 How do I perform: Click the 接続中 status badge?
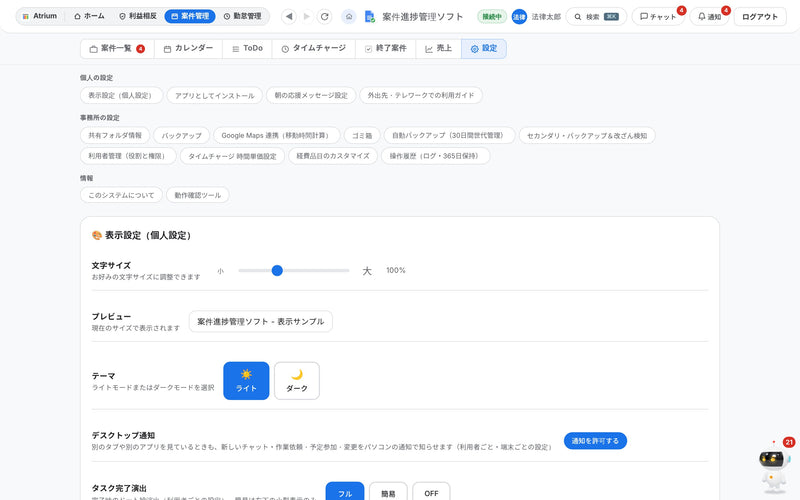click(x=492, y=17)
